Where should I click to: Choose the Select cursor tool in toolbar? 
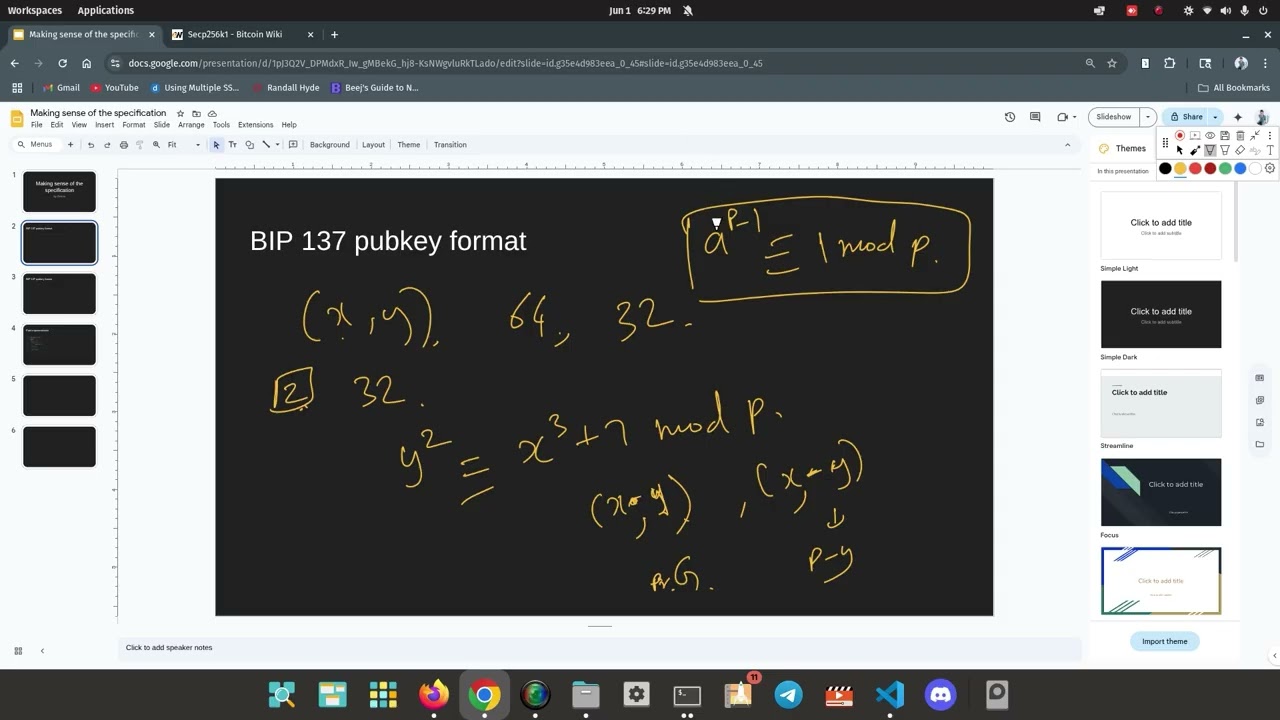[x=216, y=145]
